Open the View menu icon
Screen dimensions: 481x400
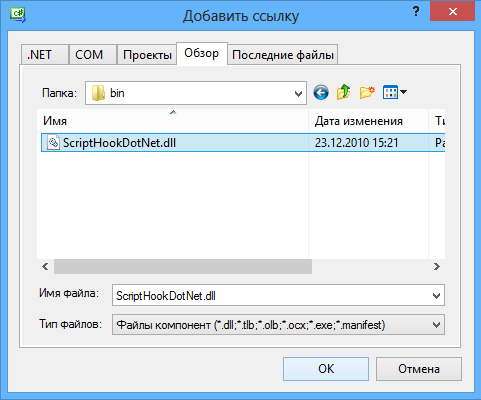[x=390, y=92]
